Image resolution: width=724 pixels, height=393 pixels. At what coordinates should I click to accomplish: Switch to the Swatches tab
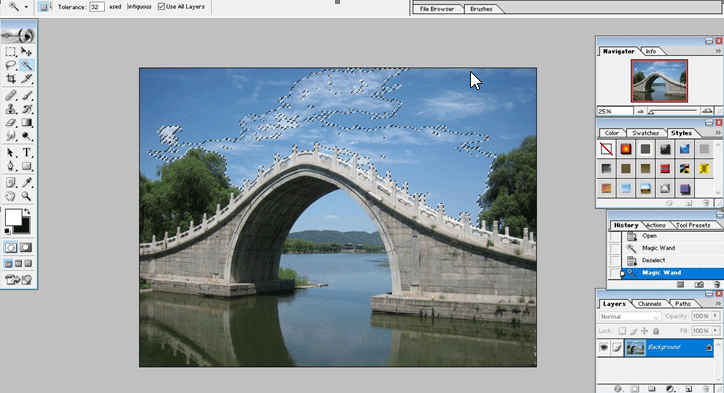(645, 133)
